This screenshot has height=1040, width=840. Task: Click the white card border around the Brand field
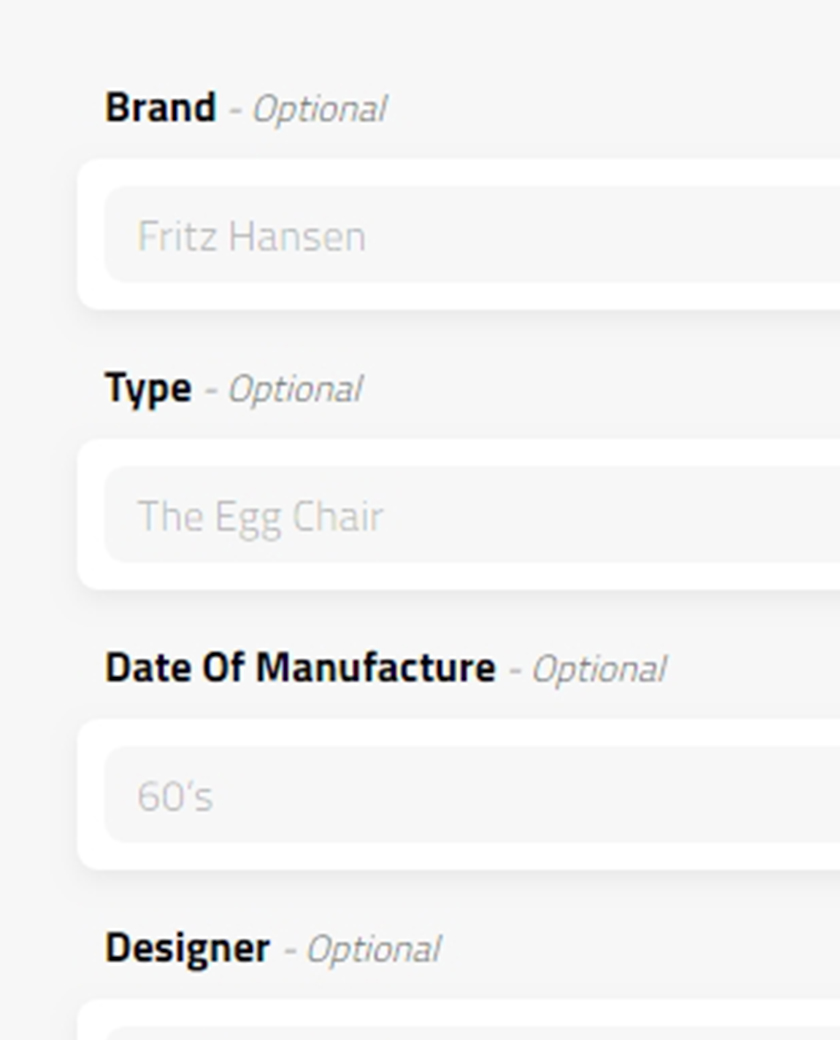[90, 235]
